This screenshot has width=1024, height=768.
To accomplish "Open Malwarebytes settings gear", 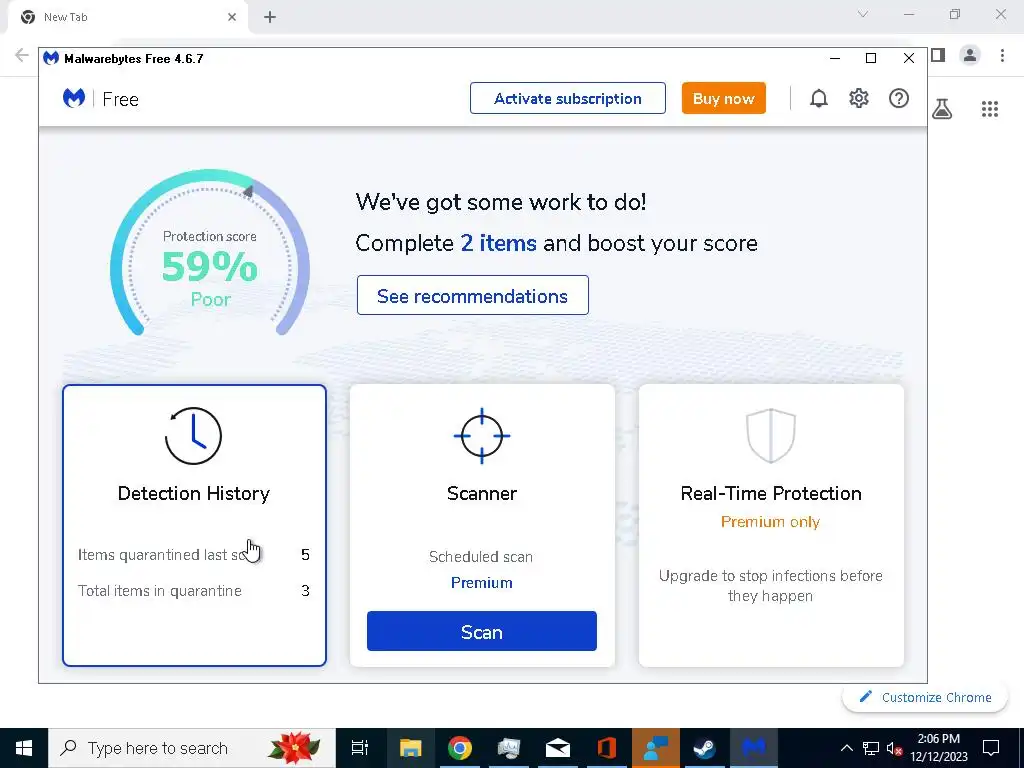I will 859,99.
